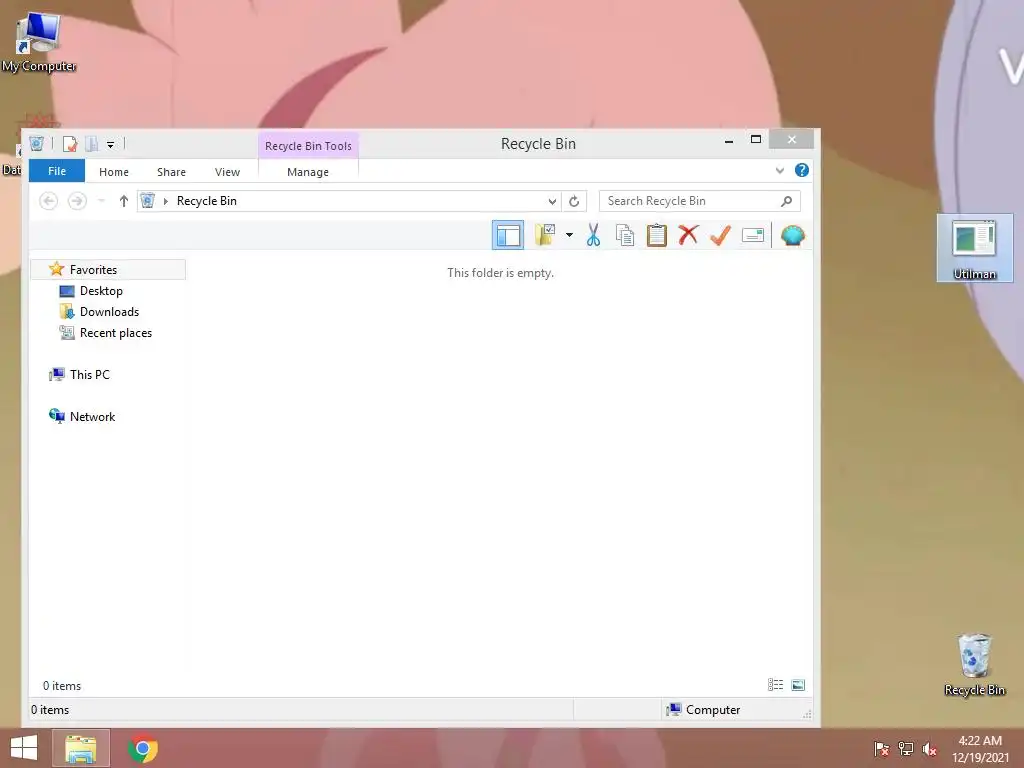1024x768 pixels.
Task: Toggle the navigation pane layout button
Action: tap(507, 235)
